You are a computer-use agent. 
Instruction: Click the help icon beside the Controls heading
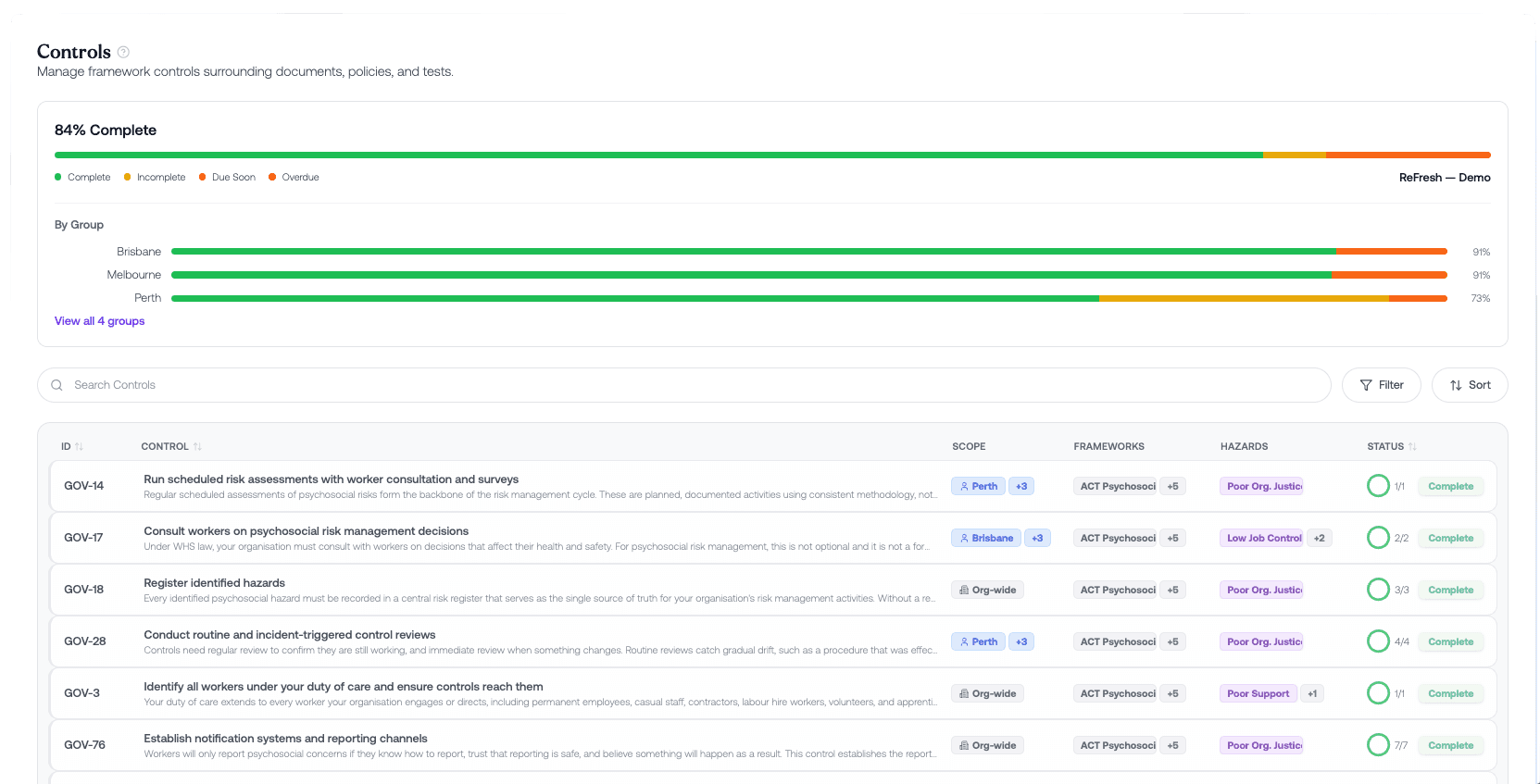pos(123,52)
